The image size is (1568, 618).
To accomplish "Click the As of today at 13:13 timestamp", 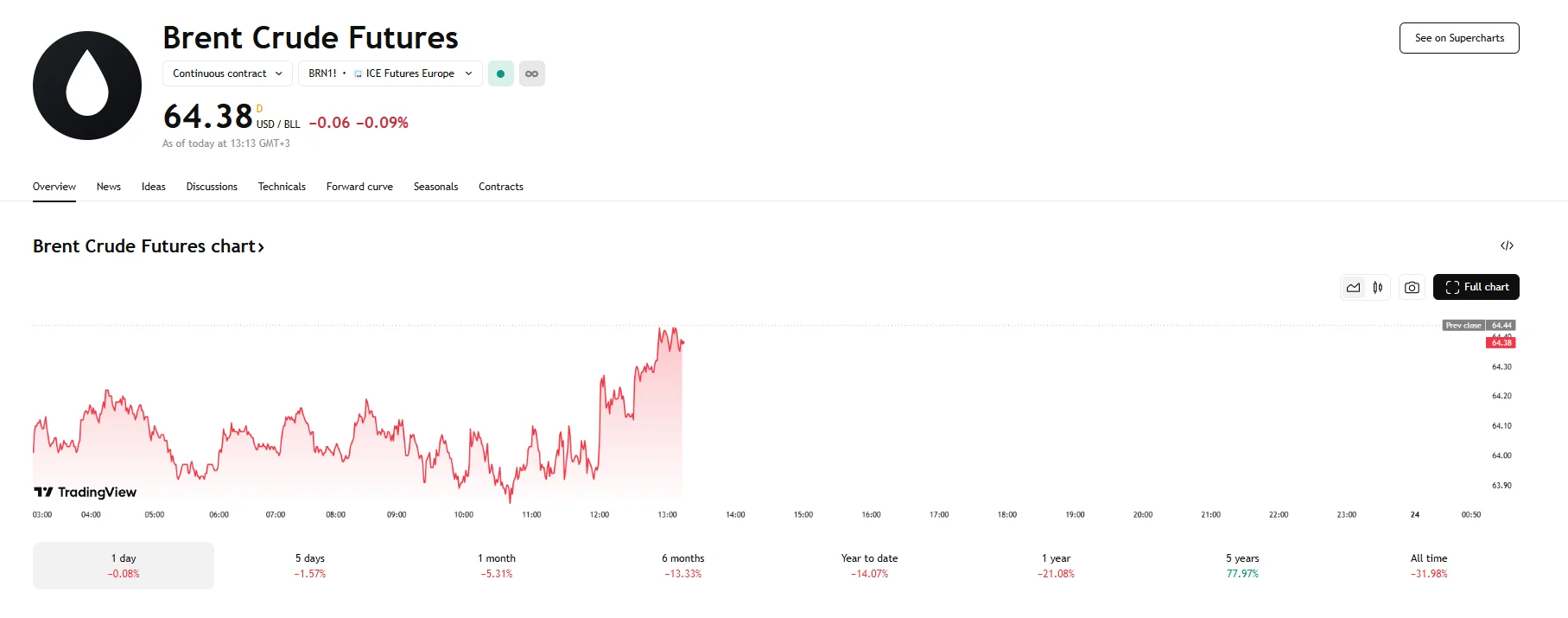I will tap(226, 143).
